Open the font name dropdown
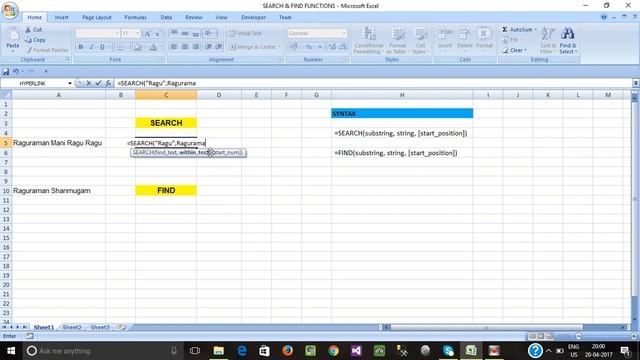This screenshot has width=640, height=360. (x=117, y=33)
